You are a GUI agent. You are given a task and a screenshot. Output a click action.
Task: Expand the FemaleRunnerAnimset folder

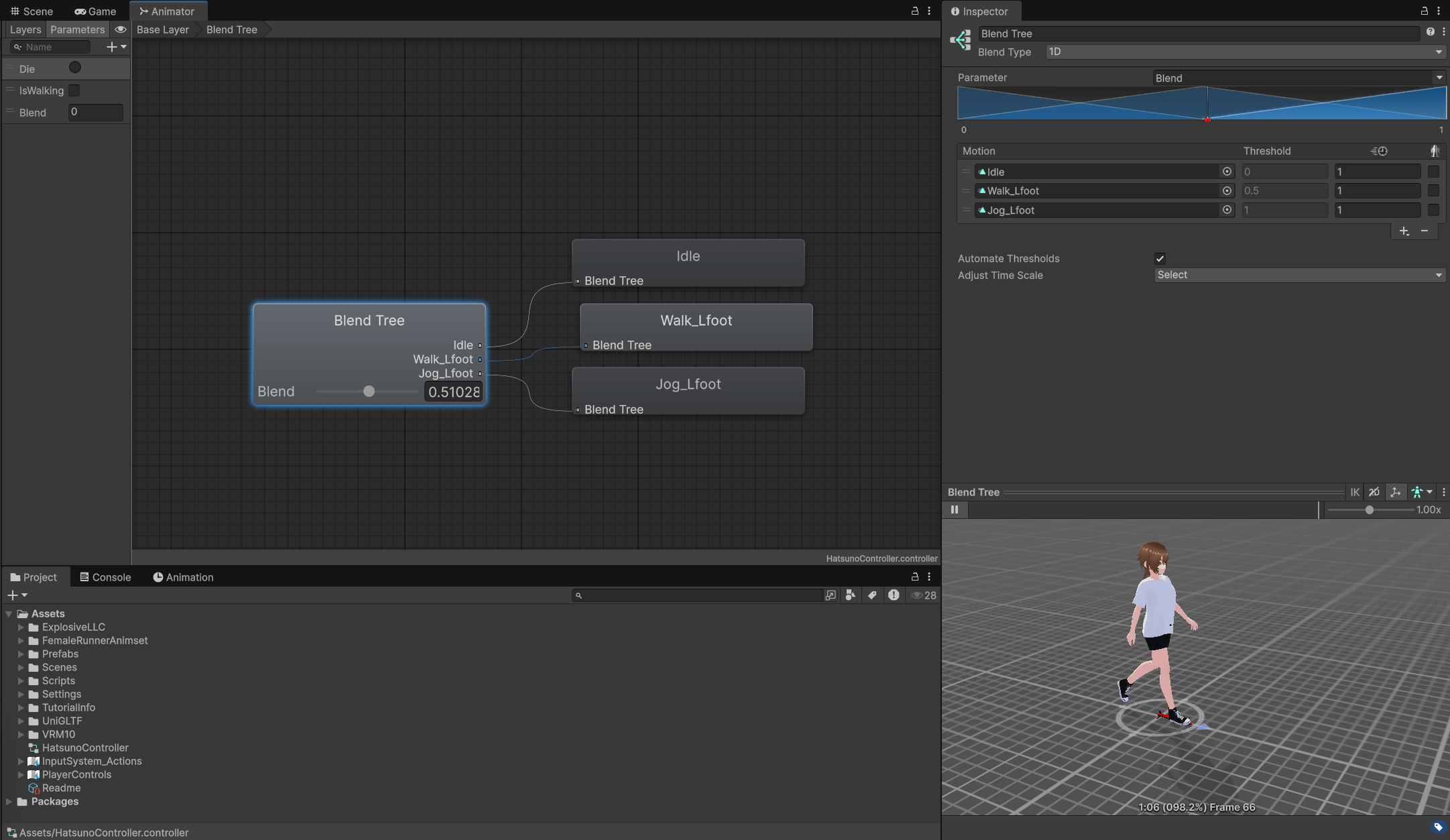[x=21, y=641]
